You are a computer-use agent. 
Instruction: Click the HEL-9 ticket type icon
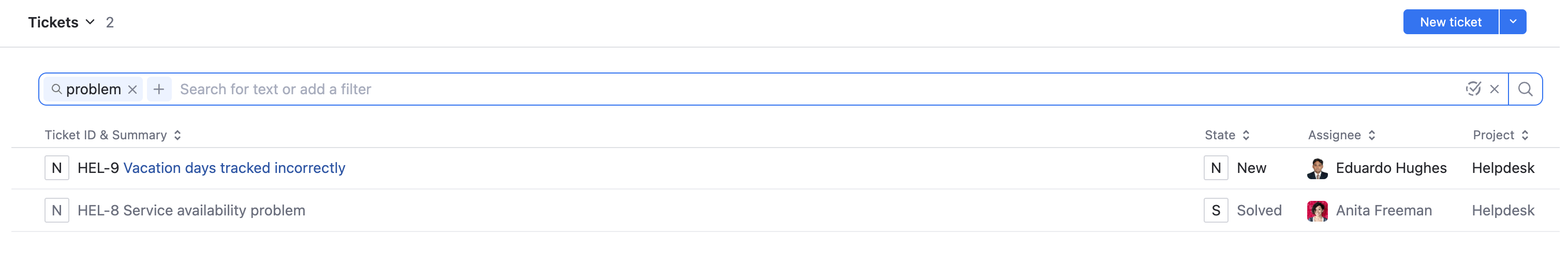[x=56, y=168]
